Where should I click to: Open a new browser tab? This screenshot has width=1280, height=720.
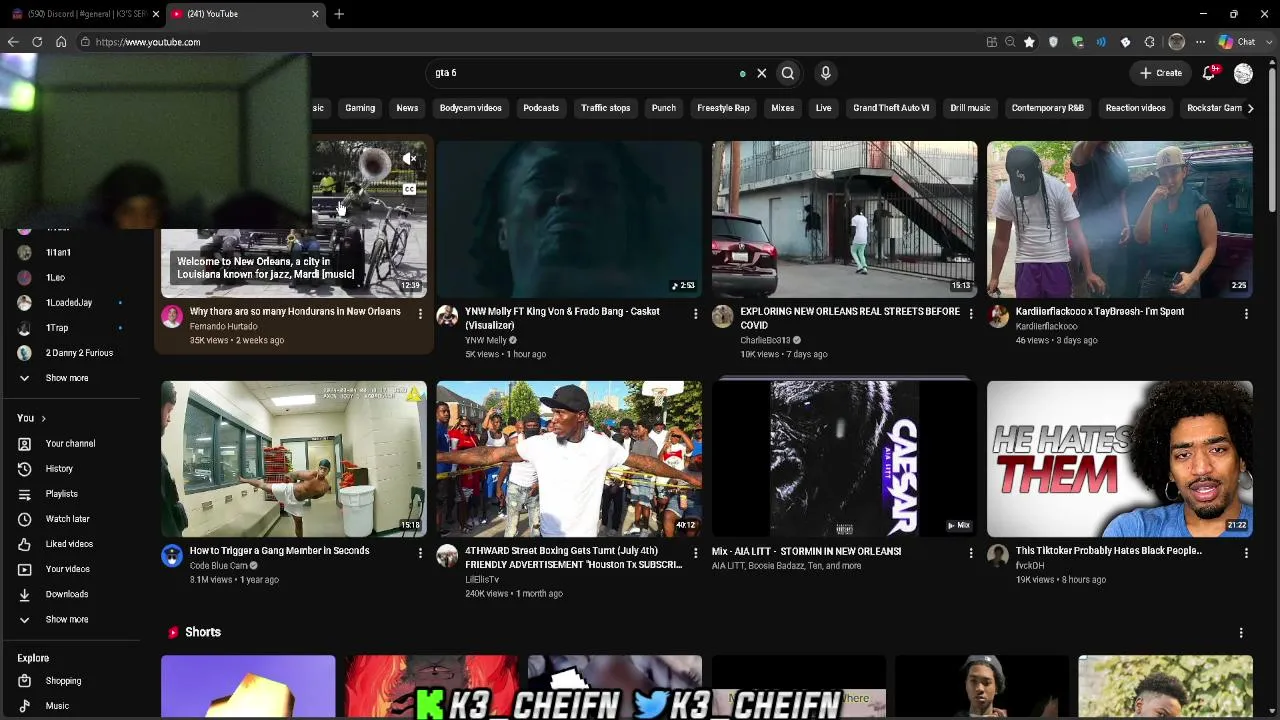pos(339,14)
